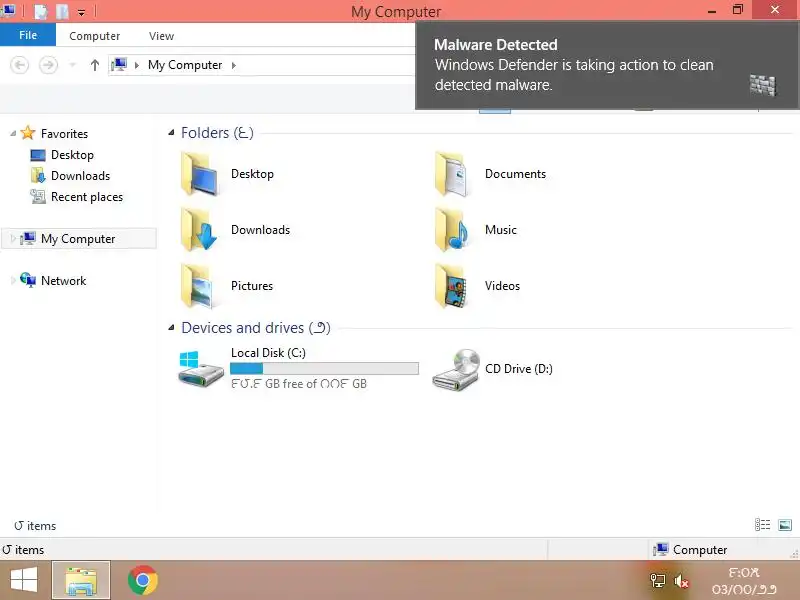Open the Start button on taskbar
Viewport: 800px width, 600px height.
click(24, 580)
